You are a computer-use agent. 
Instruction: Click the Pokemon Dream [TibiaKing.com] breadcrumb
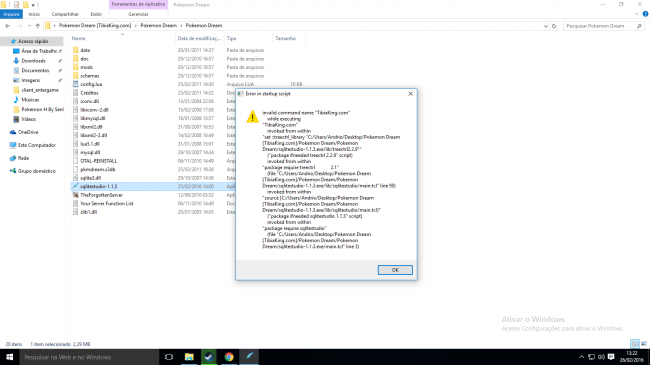95,26
